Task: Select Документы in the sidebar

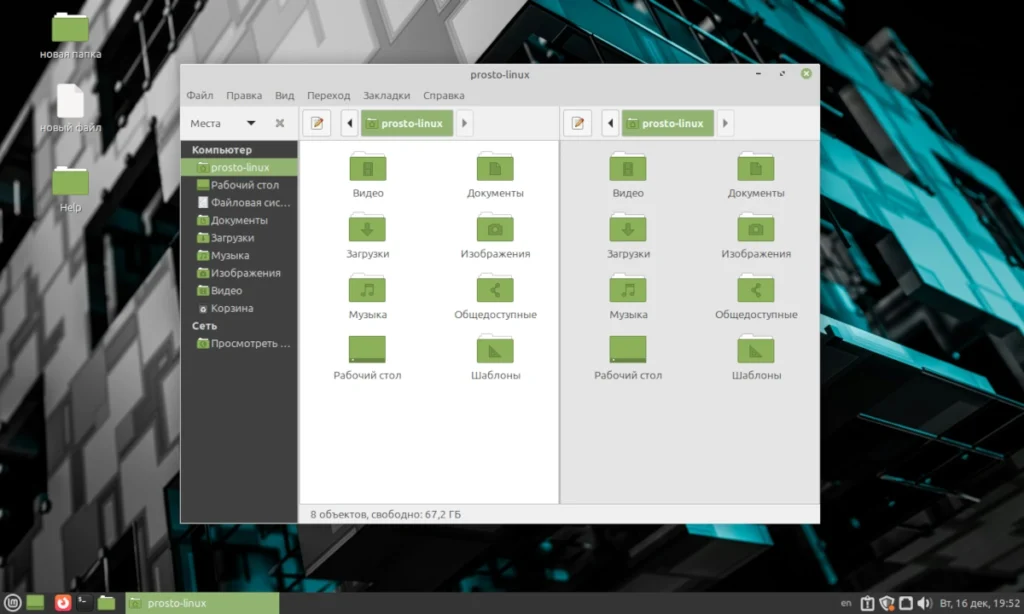Action: (239, 220)
